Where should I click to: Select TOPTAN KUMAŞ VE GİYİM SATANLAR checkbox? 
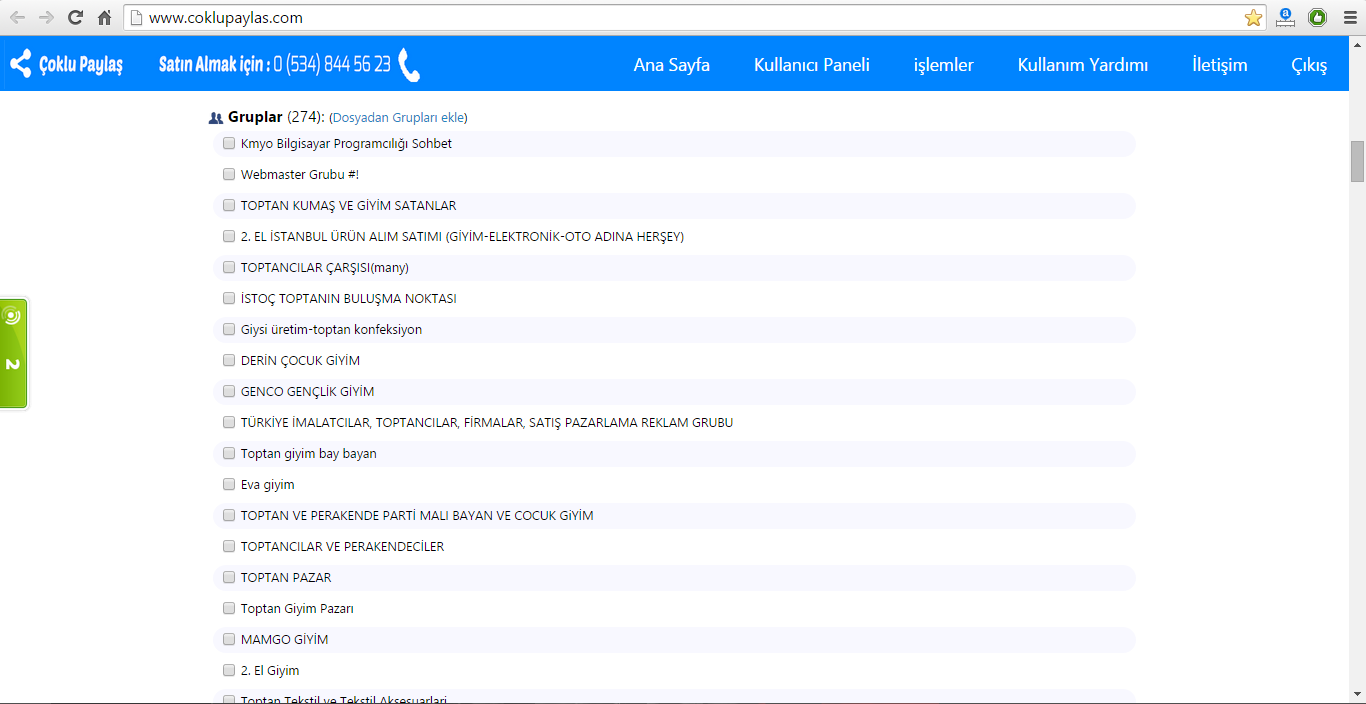click(229, 205)
